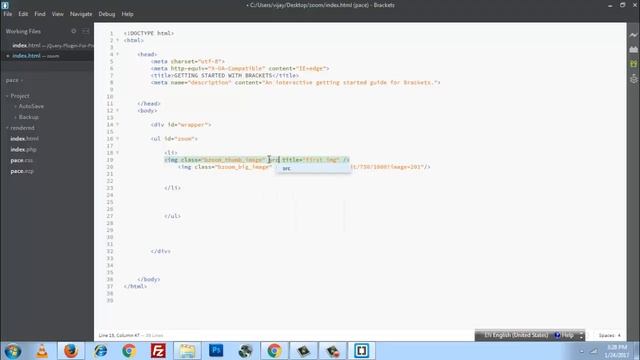Click the network signal tray icon

pyautogui.click(x=594, y=351)
